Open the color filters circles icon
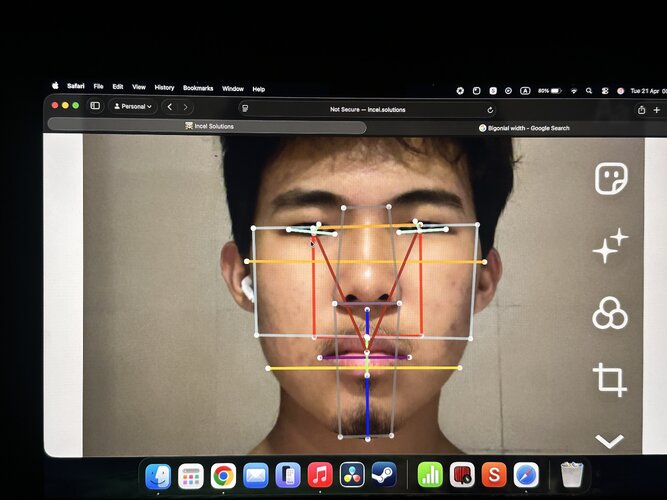Screen dimensions: 667x500 (x=610, y=313)
